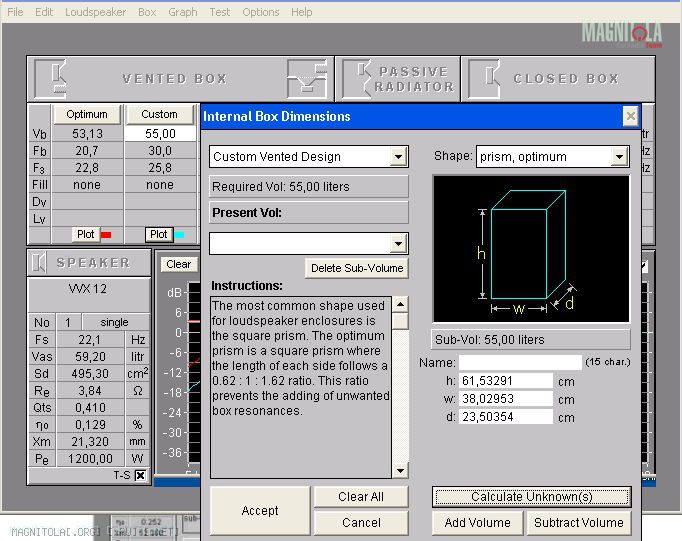Click the Accept button
682x541 pixels.
point(260,510)
